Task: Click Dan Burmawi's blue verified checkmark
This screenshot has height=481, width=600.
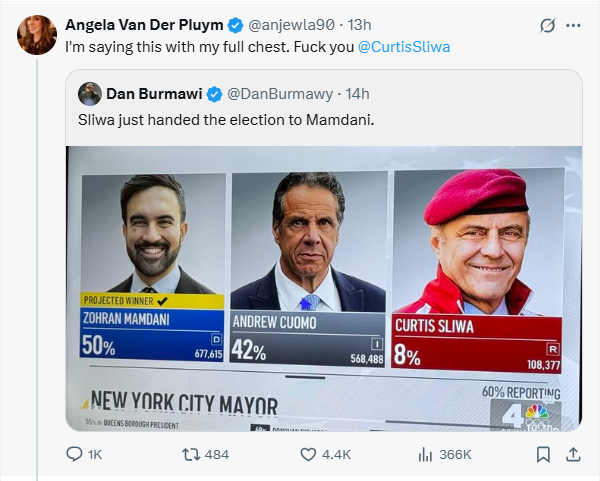Action: point(214,94)
